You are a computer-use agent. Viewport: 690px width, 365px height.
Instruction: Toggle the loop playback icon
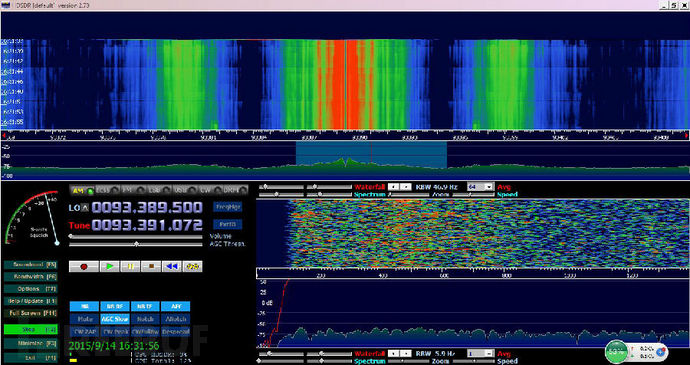193,266
